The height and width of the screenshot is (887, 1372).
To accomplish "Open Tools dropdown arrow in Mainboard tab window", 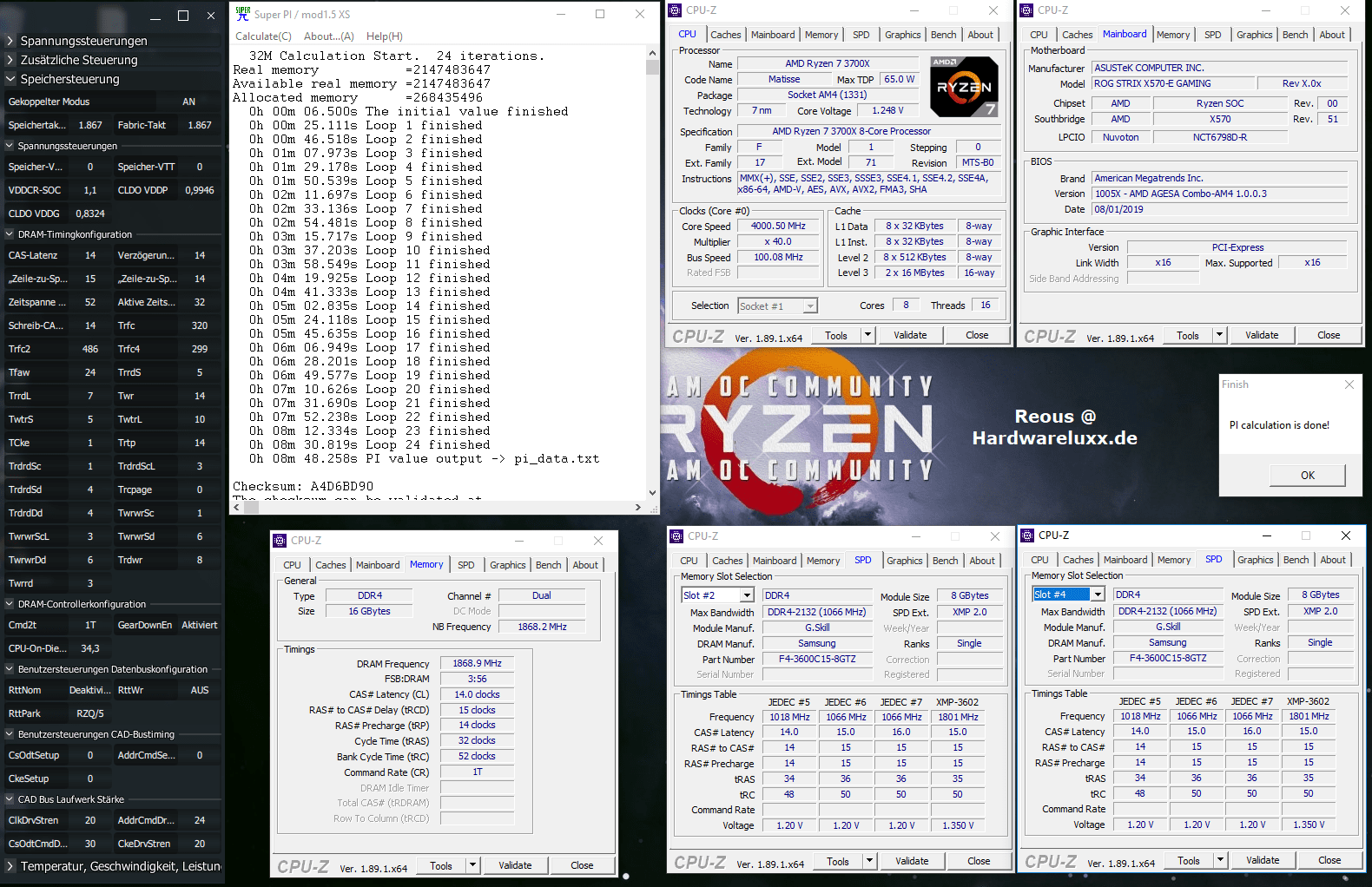I will 1219,335.
